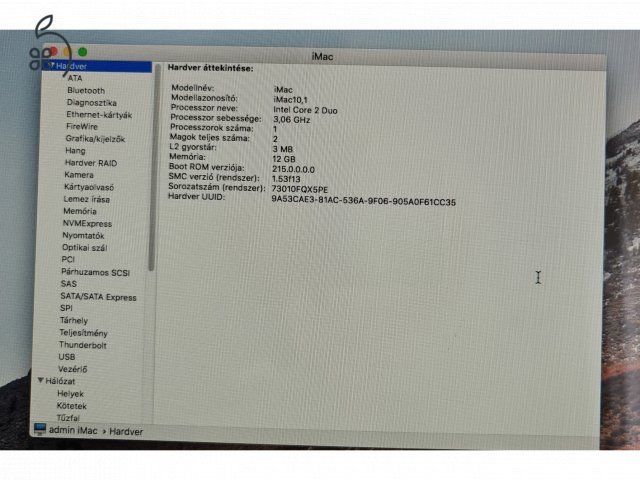Open Hardver RAID entry

91,163
